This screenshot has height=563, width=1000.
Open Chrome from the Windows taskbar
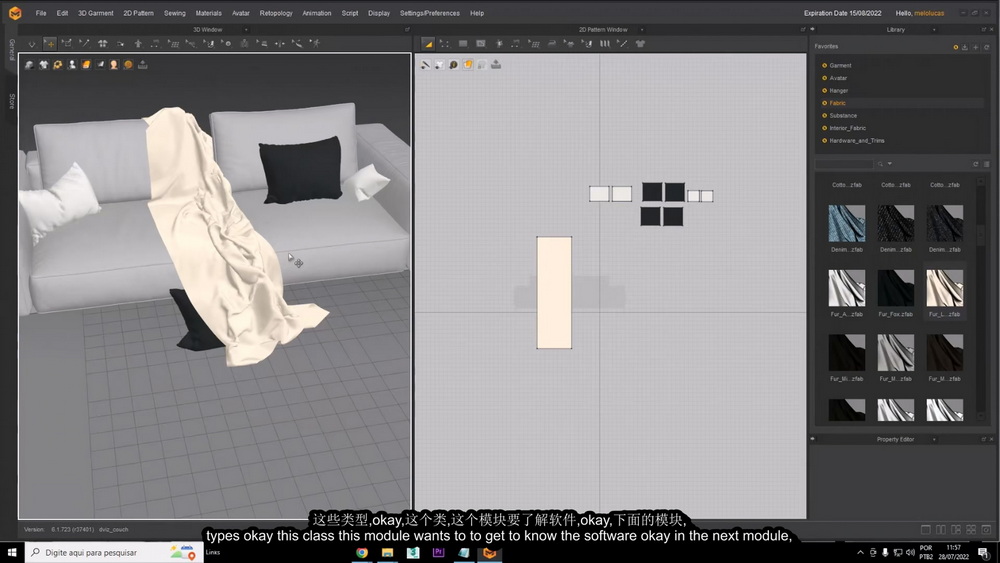362,552
